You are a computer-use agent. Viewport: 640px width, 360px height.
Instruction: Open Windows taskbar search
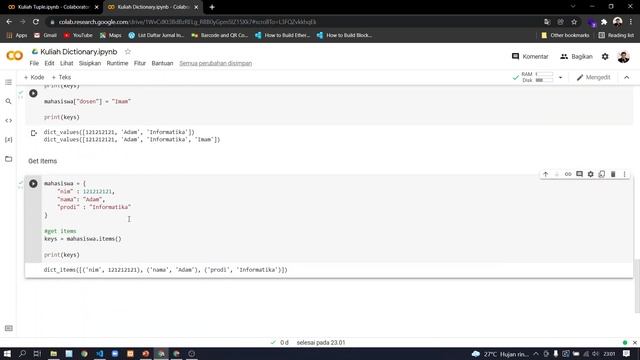(22, 353)
